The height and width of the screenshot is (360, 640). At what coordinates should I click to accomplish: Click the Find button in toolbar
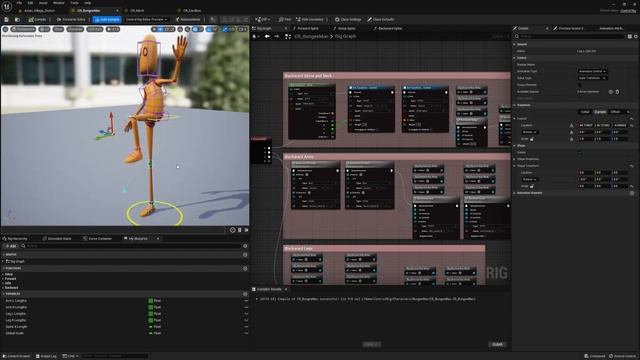[285, 20]
